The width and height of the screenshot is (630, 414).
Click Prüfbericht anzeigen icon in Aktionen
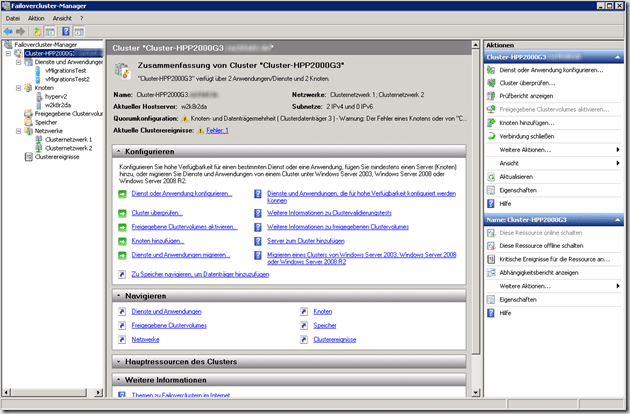491,96
